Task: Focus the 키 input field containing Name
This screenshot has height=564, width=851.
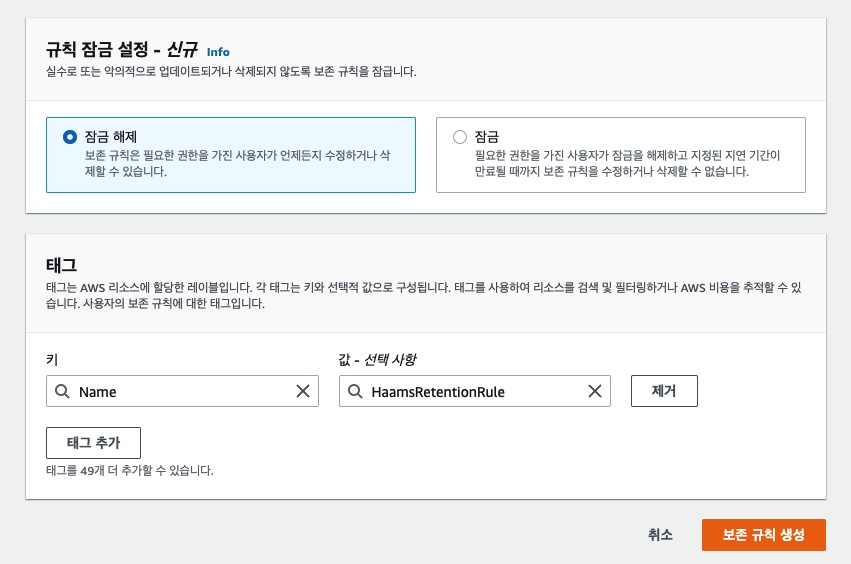Action: [x=182, y=391]
